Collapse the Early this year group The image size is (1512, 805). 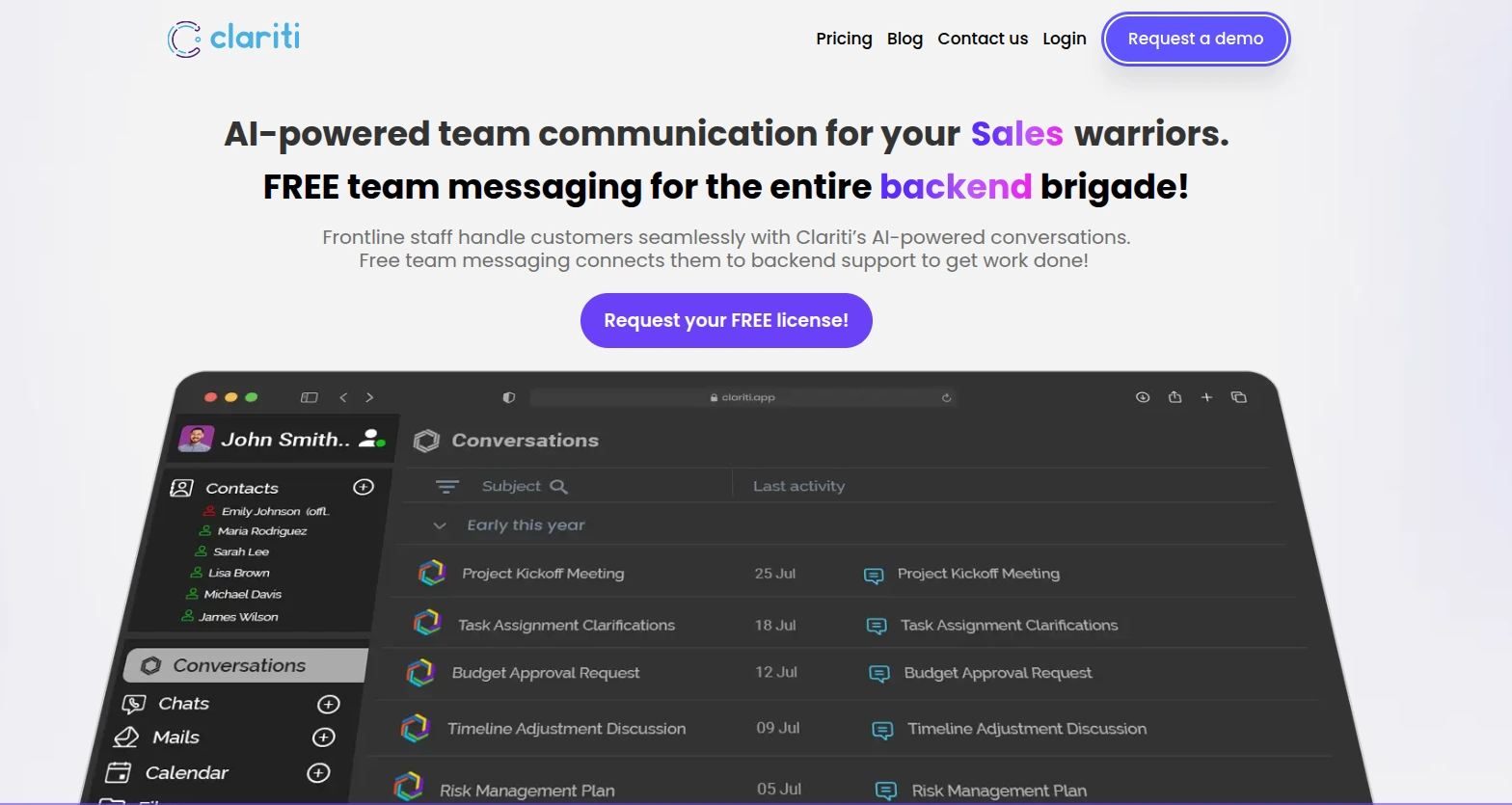point(440,525)
